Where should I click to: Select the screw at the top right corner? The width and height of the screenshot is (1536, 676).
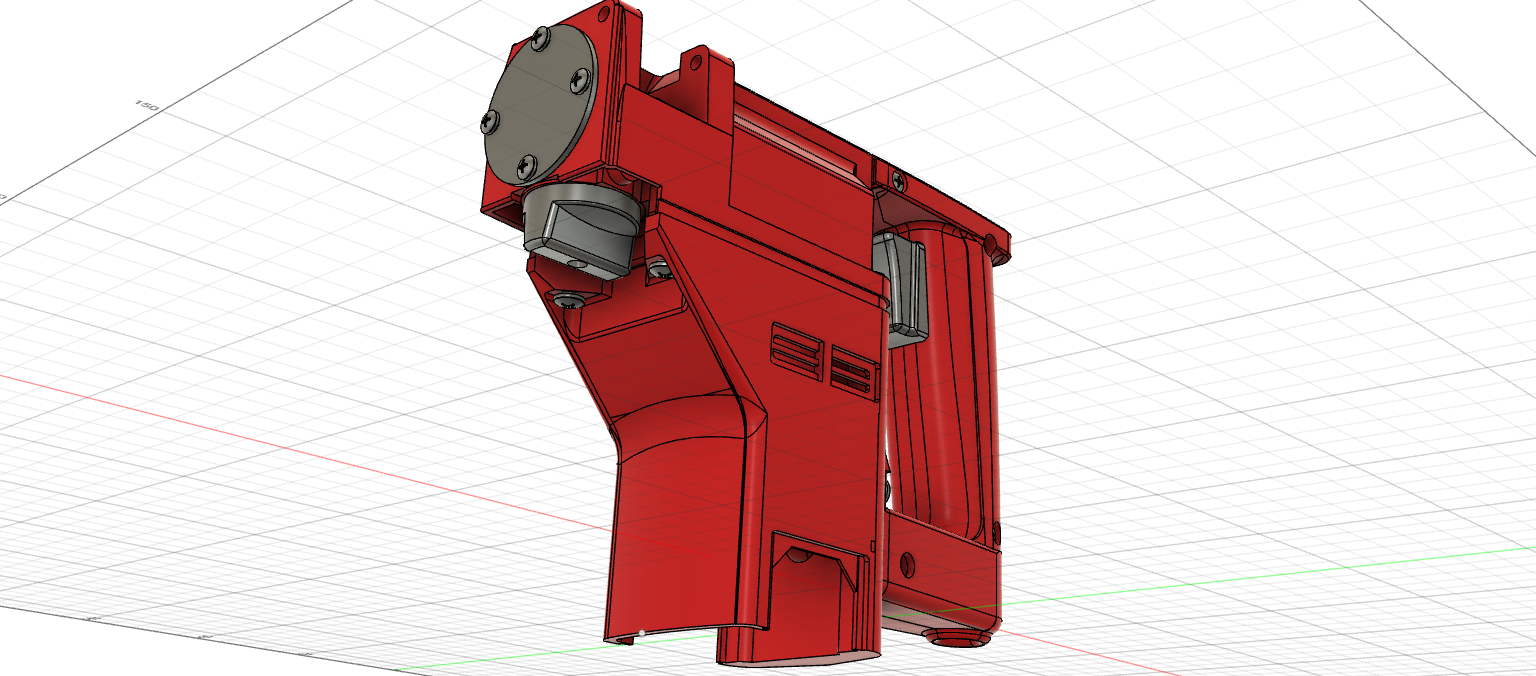tap(898, 181)
